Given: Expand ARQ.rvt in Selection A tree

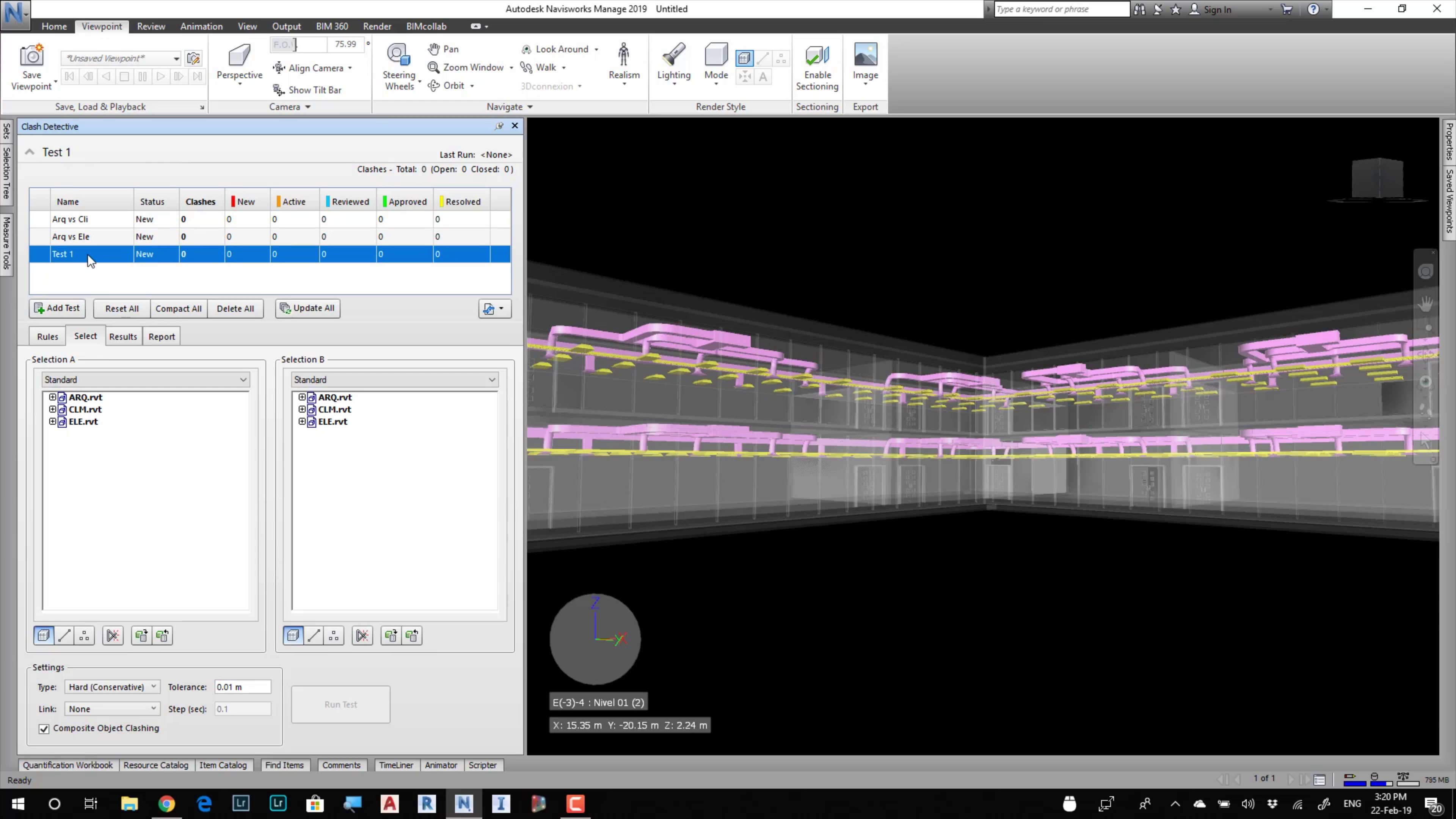Looking at the screenshot, I should click(53, 397).
